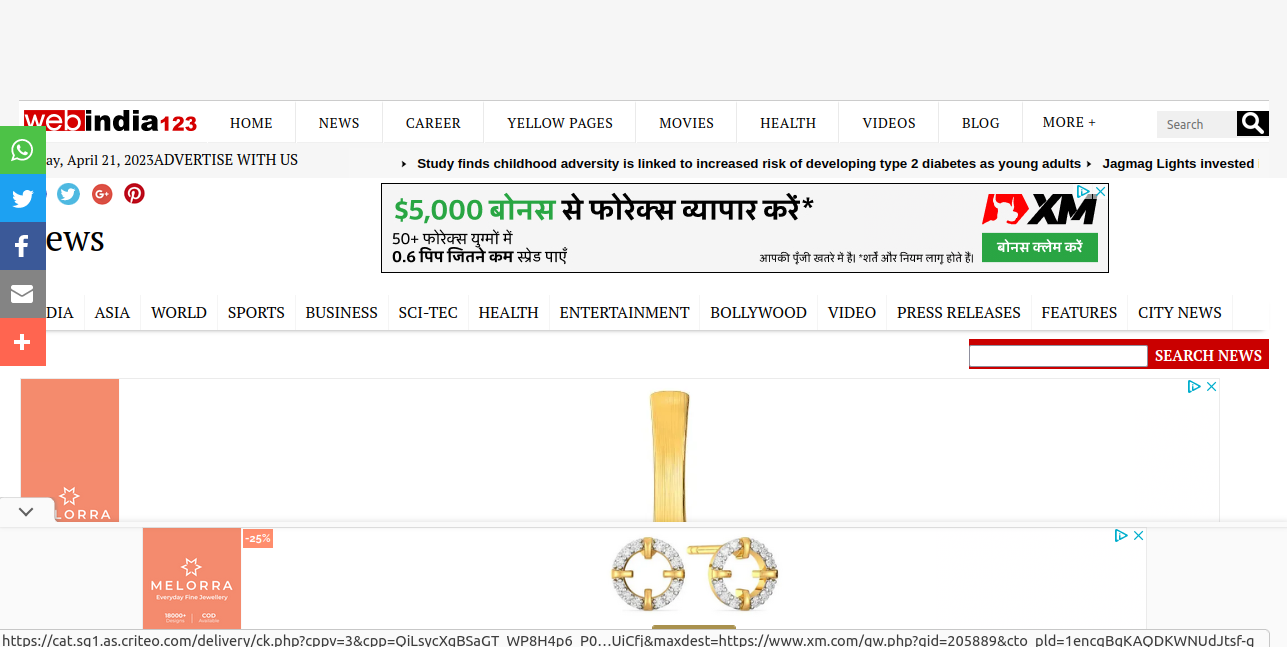Click the red Pinterest circle icon
The width and height of the screenshot is (1287, 647).
(x=134, y=194)
